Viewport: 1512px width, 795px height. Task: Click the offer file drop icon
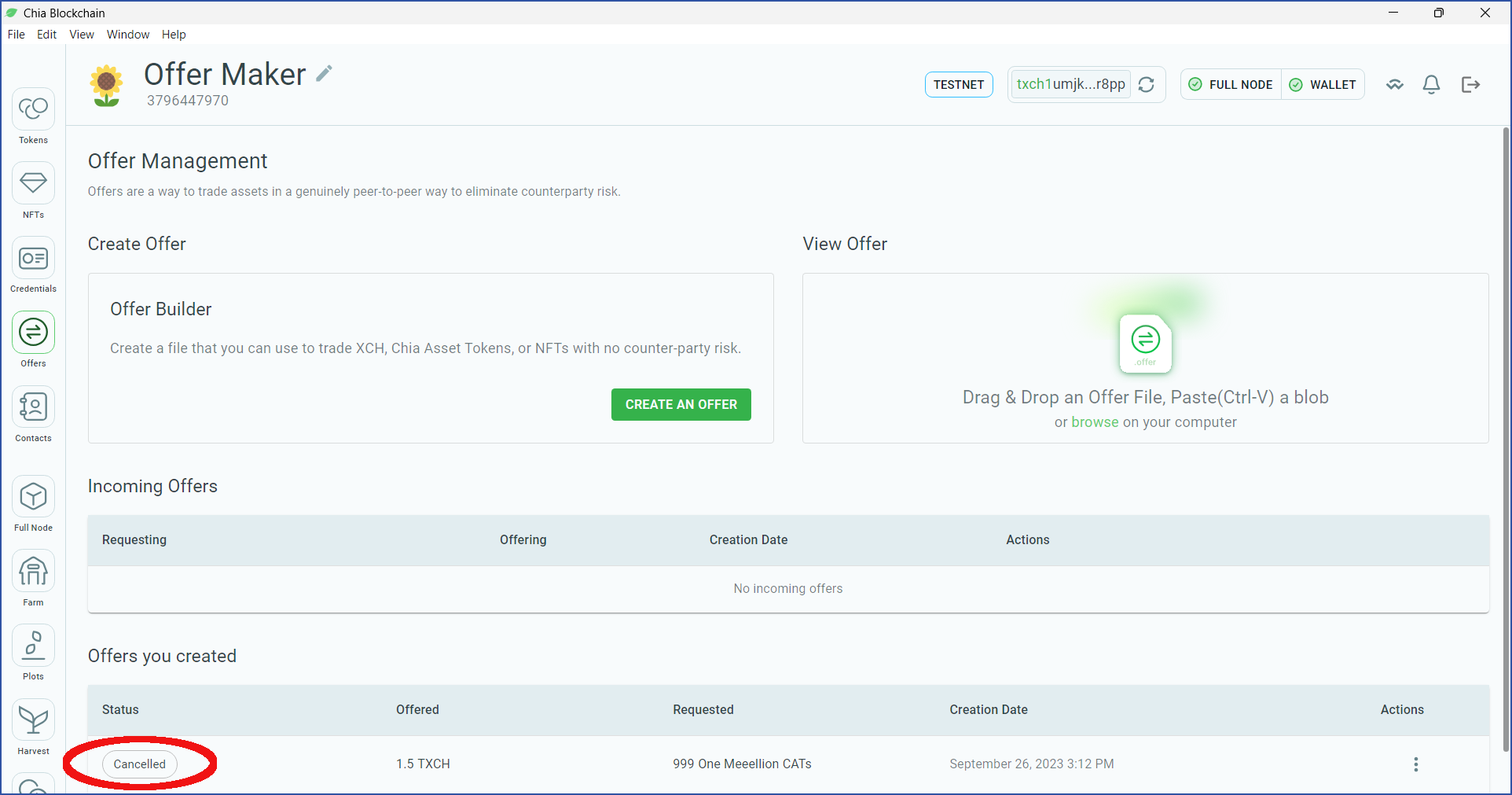click(1146, 344)
